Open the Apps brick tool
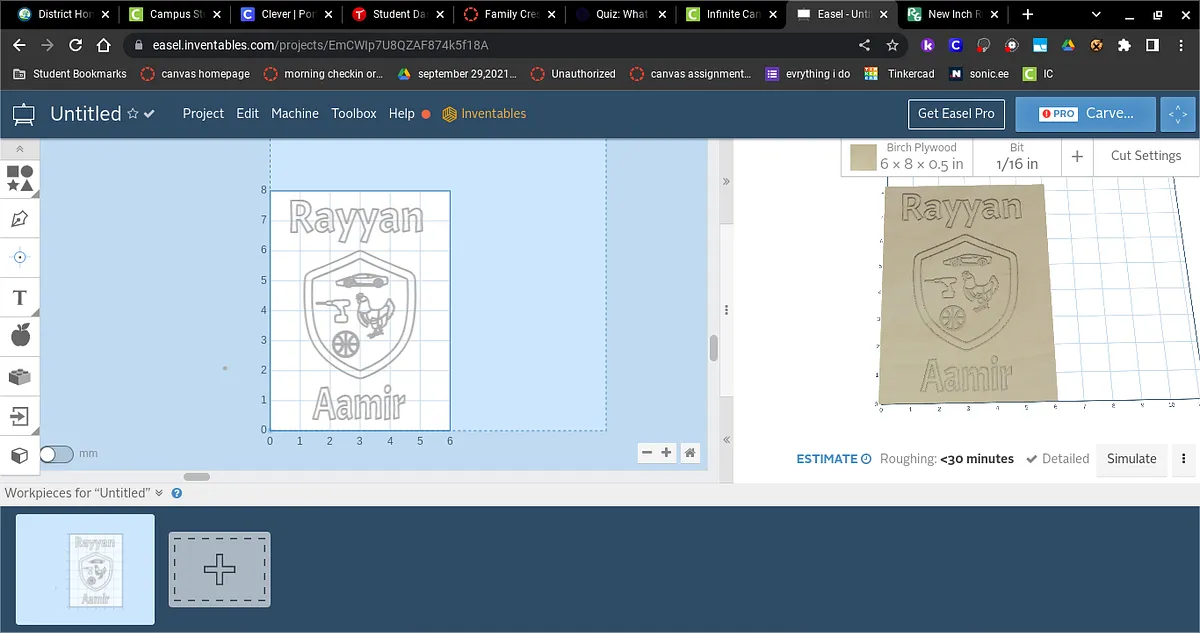 point(19,376)
